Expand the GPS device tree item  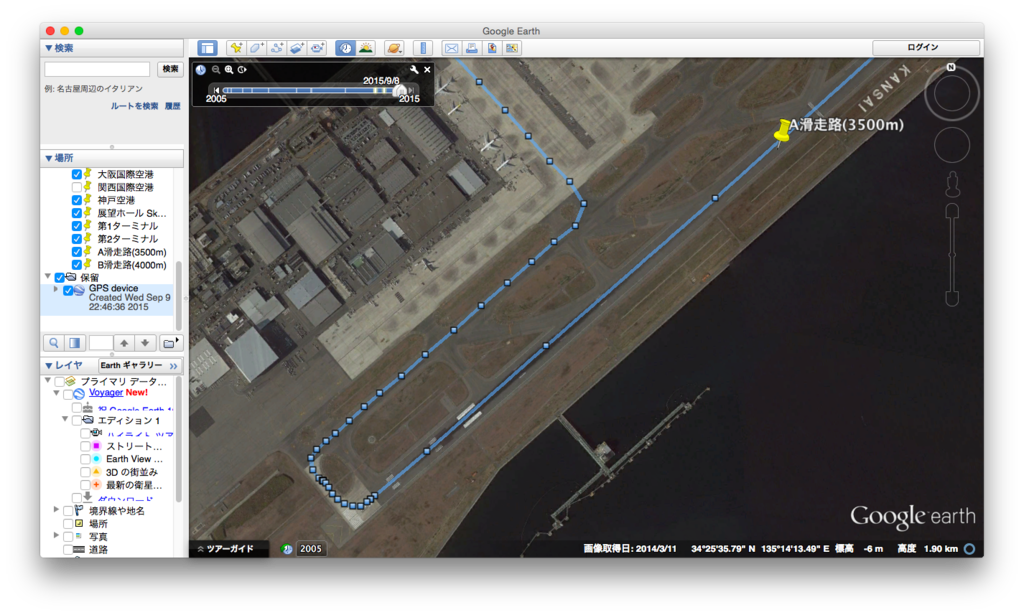click(x=56, y=289)
